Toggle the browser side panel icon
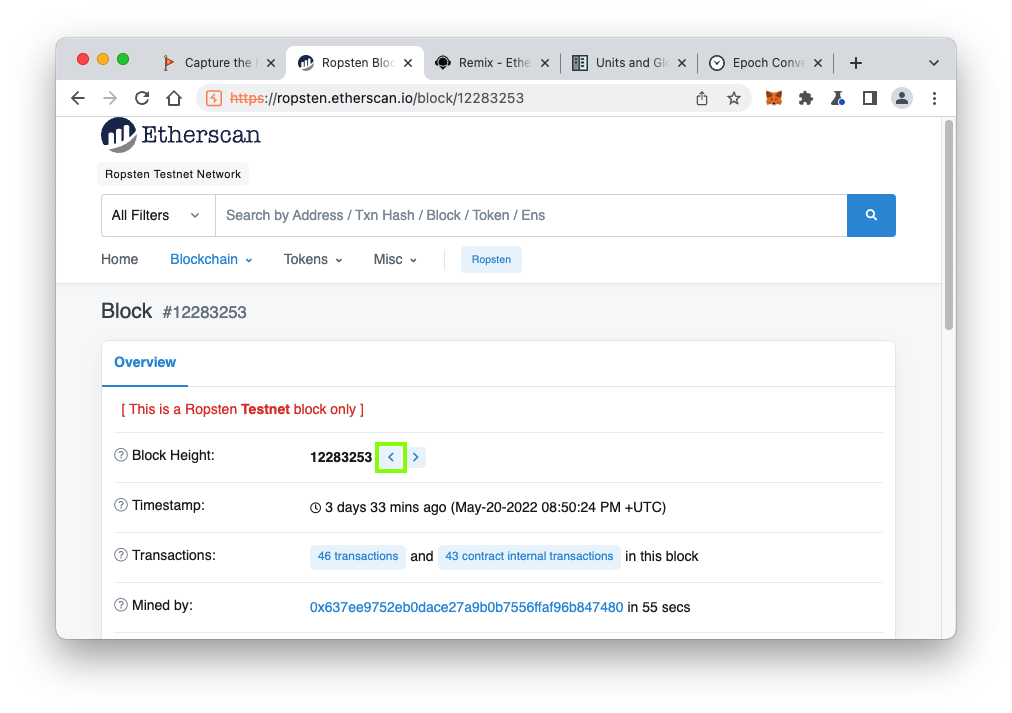The width and height of the screenshot is (1012, 713). (869, 98)
